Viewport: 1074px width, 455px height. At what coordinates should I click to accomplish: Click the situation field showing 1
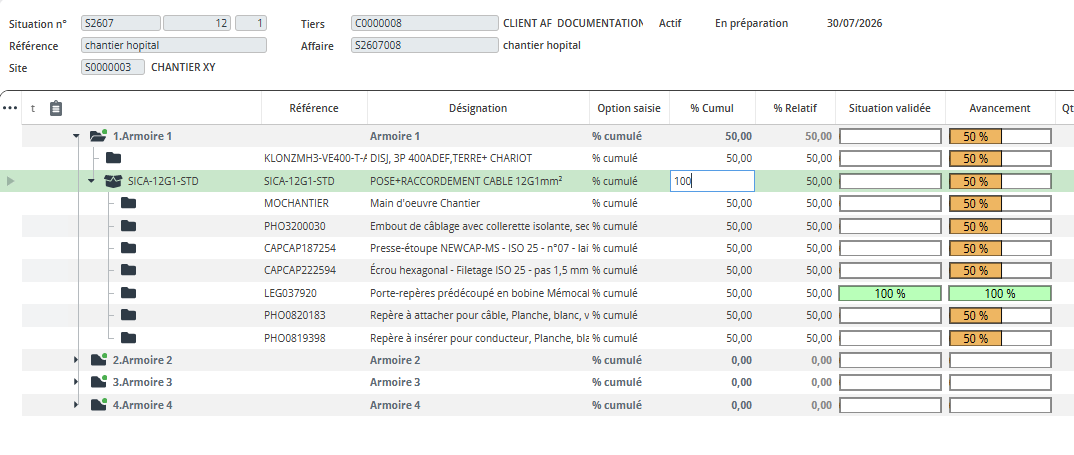(251, 23)
